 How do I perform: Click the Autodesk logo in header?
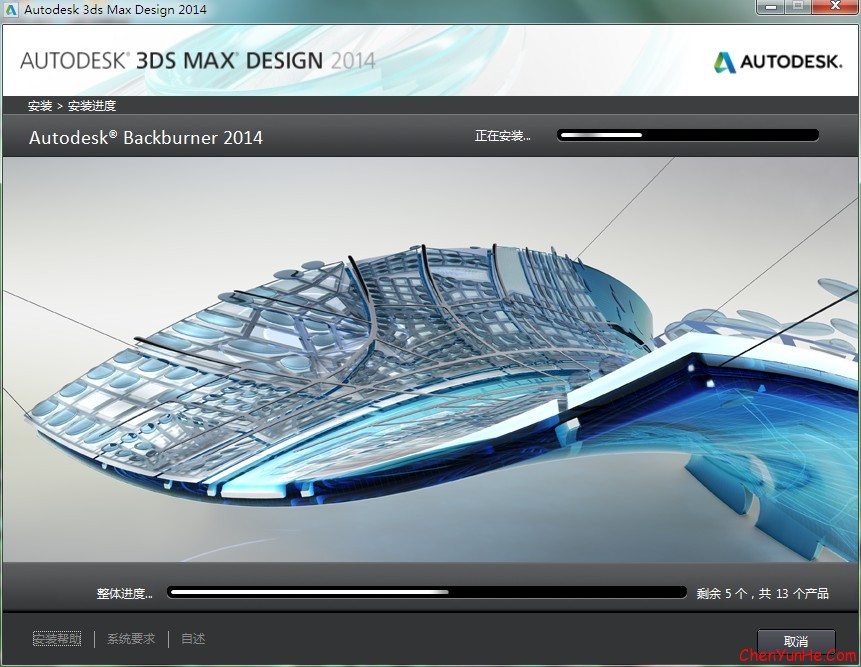pyautogui.click(x=778, y=61)
